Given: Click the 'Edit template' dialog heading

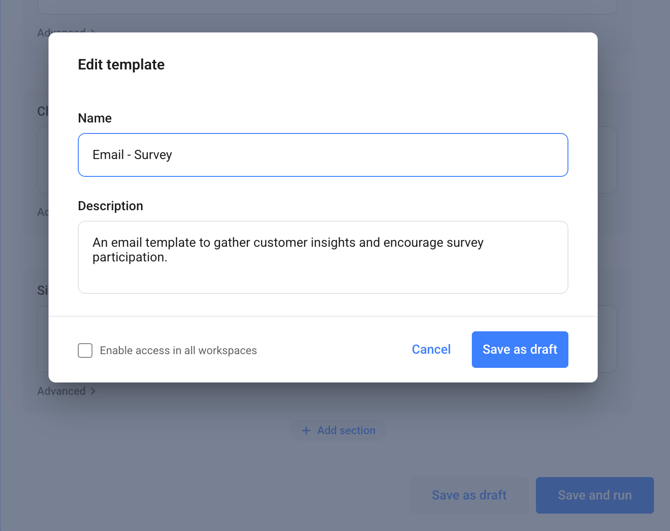Looking at the screenshot, I should click(121, 65).
